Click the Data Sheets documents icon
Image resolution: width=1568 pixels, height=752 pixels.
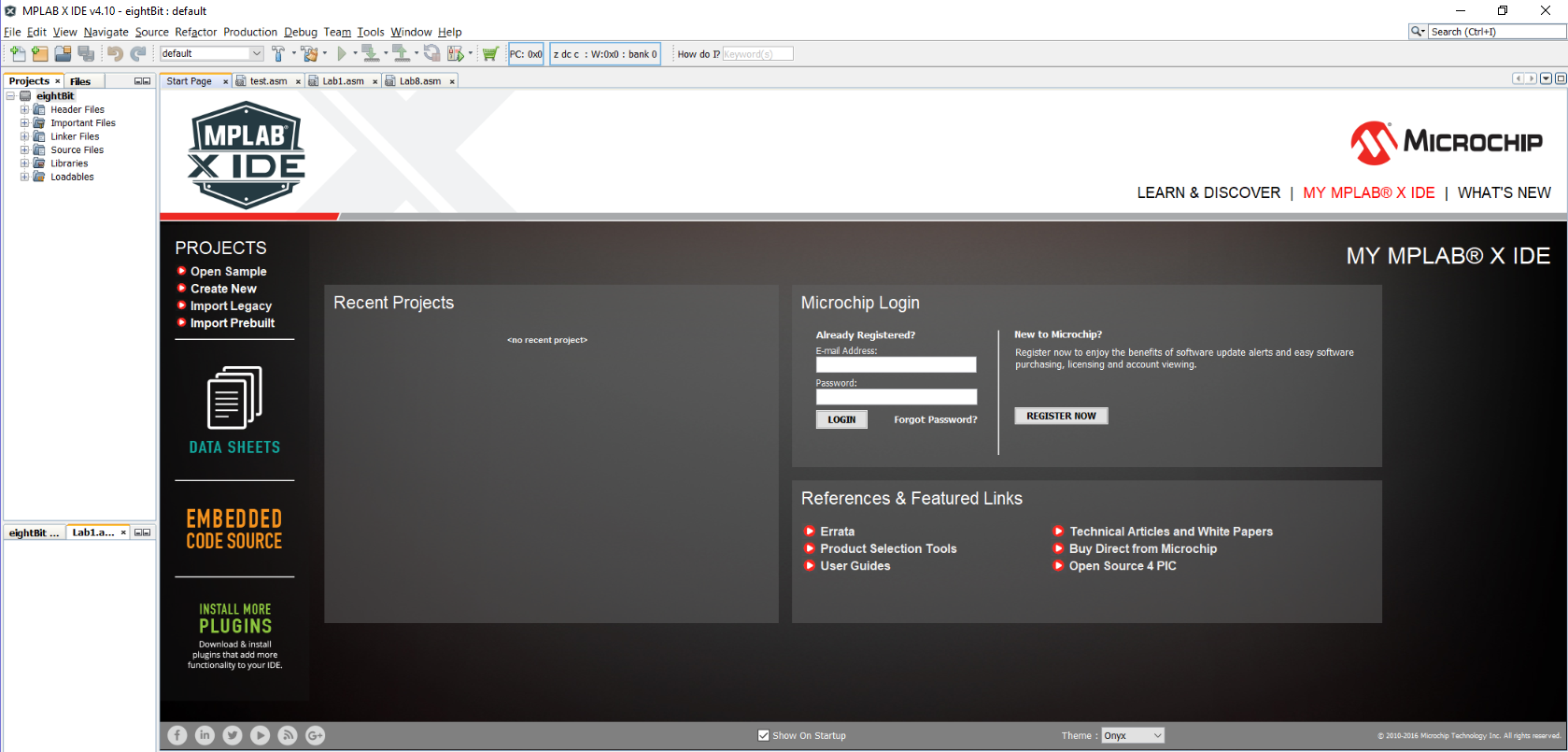click(234, 398)
